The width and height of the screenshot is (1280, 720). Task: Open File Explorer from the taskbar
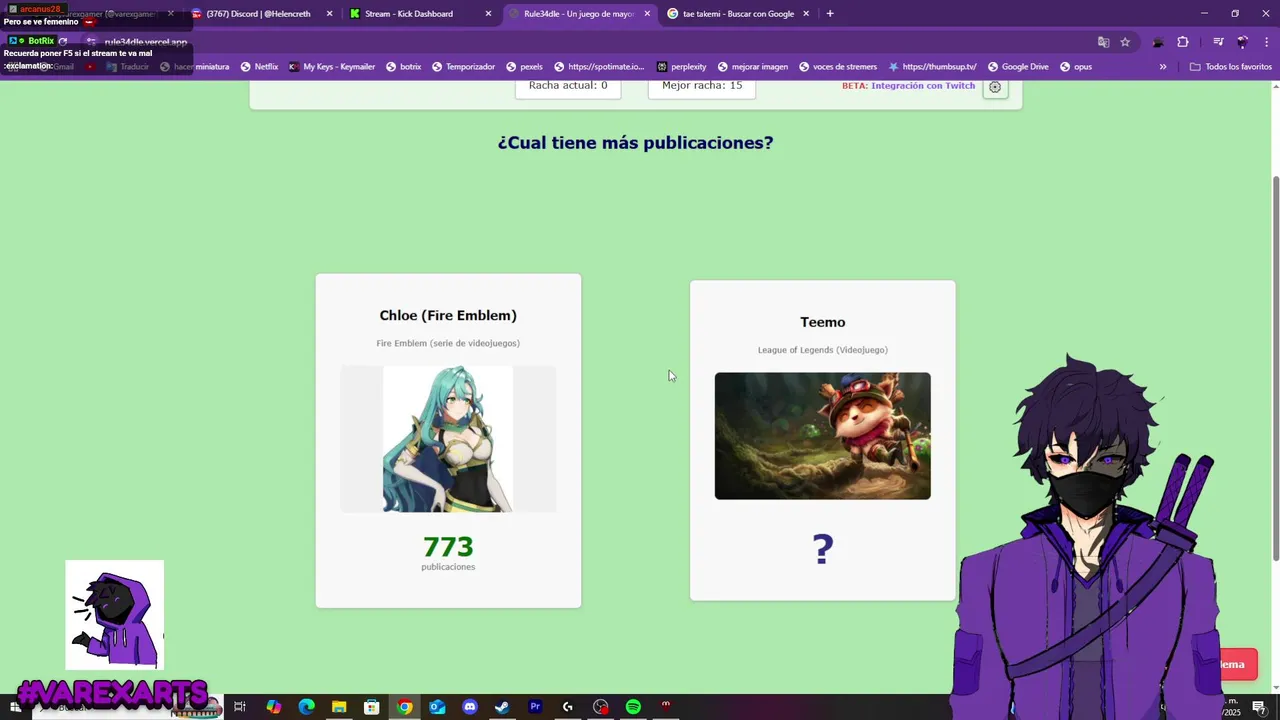(339, 707)
